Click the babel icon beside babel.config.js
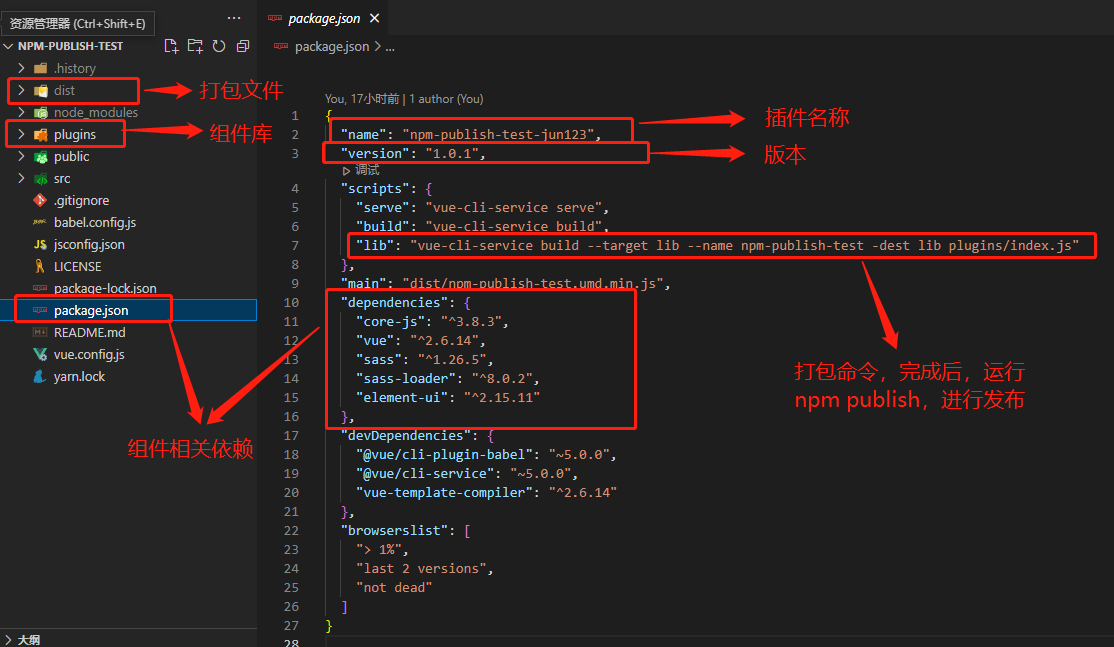The width and height of the screenshot is (1114, 647). pyautogui.click(x=40, y=222)
